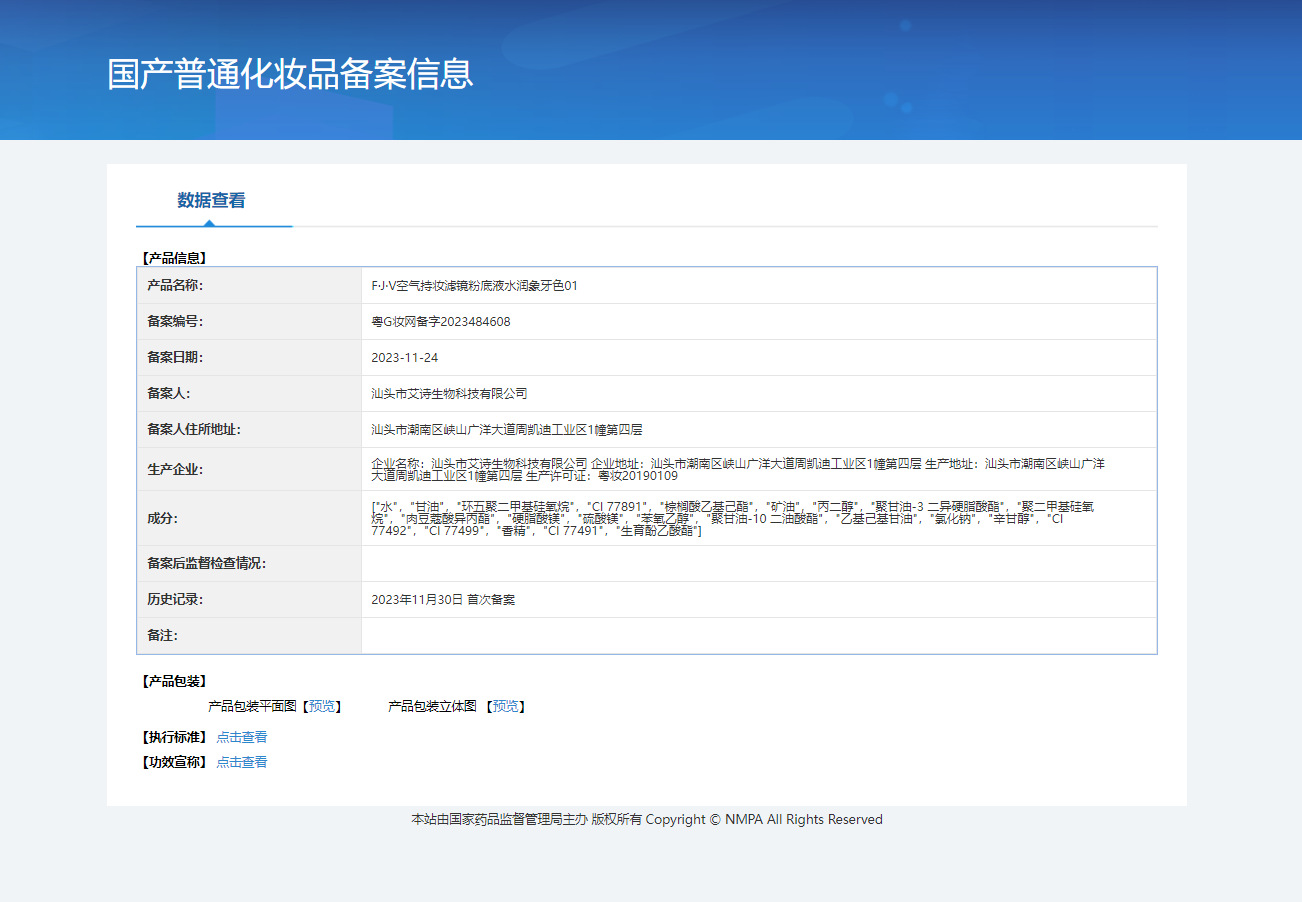Click the 国产普通化妆品备案信息 page title
This screenshot has height=902, width=1302.
click(x=290, y=75)
